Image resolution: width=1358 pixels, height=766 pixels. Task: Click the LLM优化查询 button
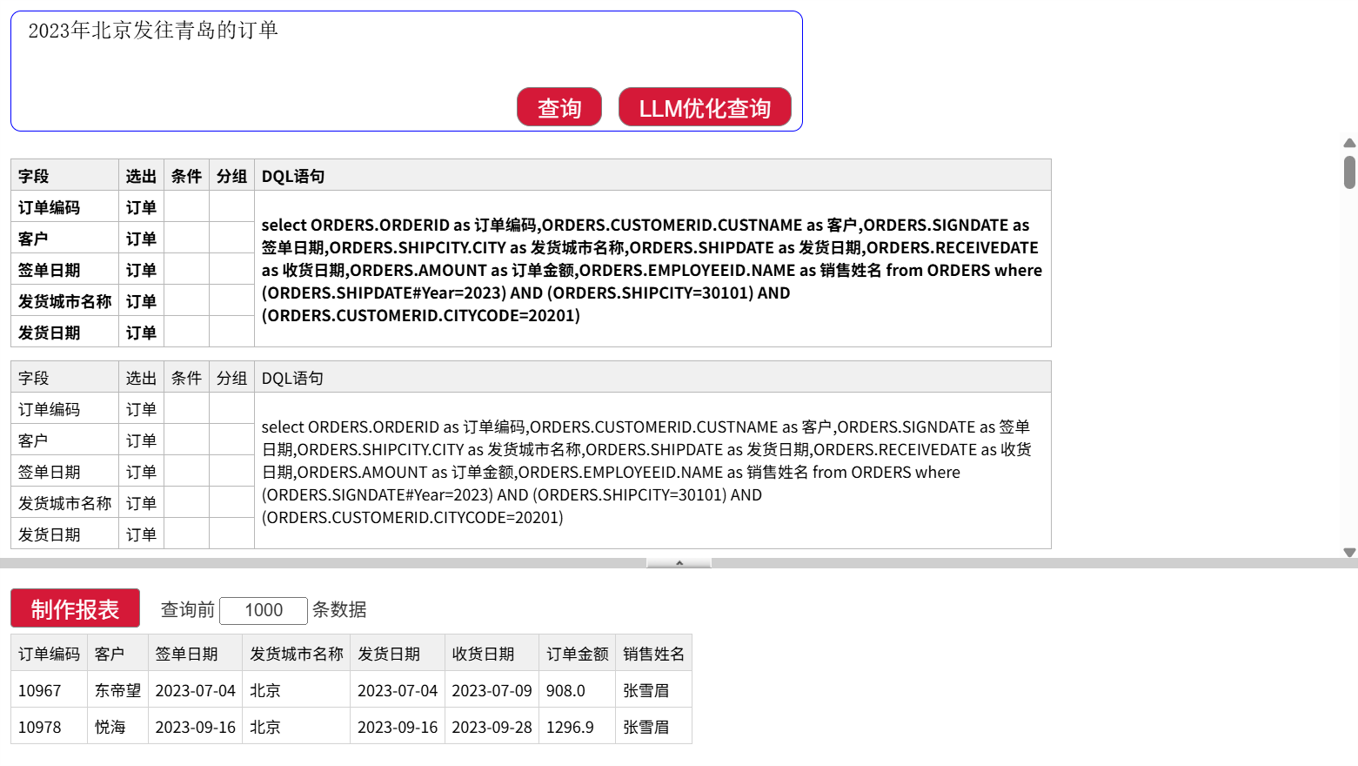[704, 107]
